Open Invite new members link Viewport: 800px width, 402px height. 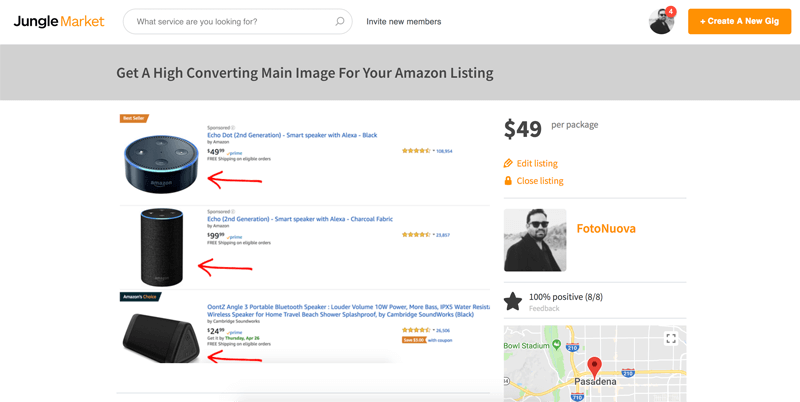tap(404, 21)
